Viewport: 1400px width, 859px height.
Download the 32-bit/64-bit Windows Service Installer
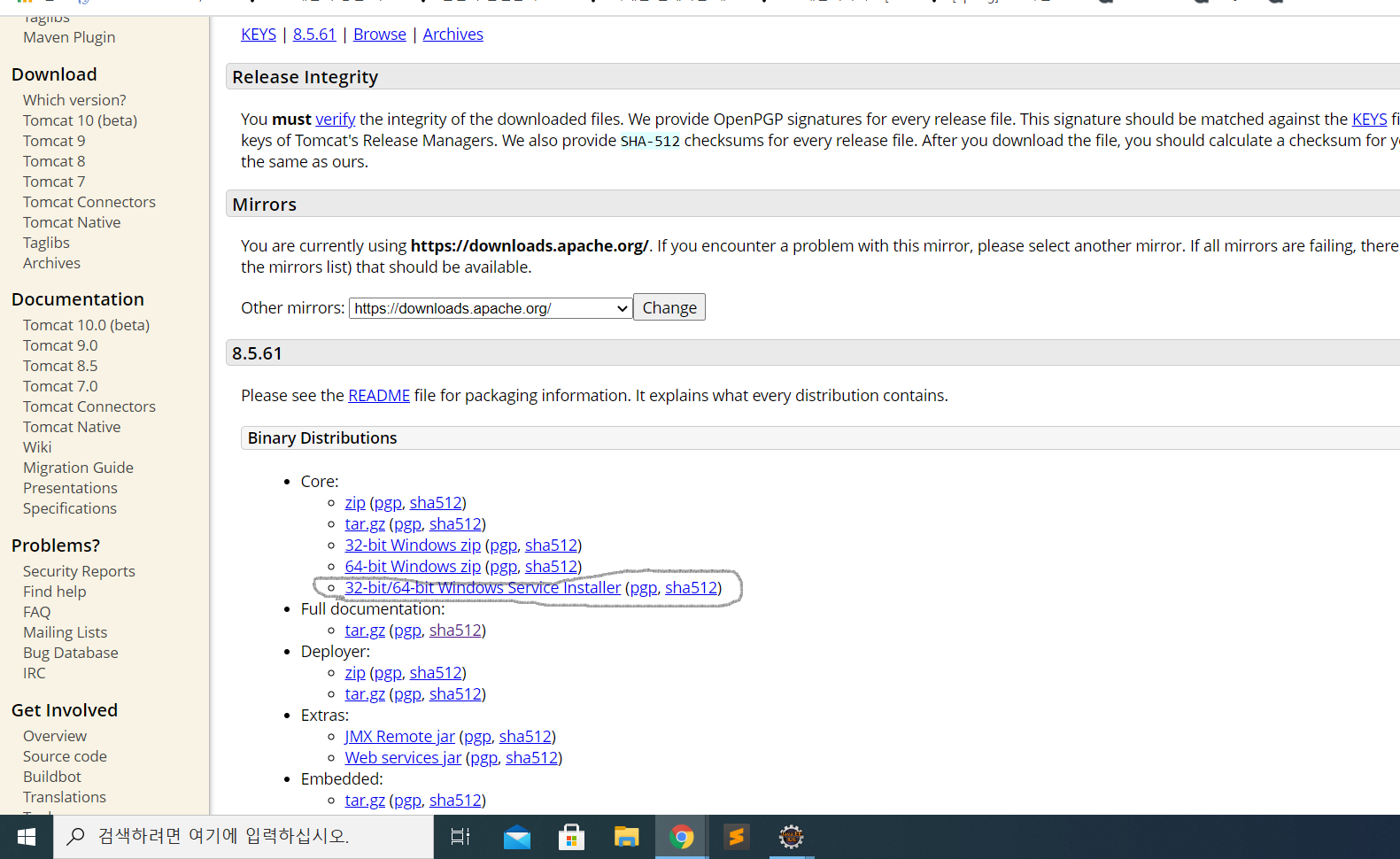(x=483, y=588)
